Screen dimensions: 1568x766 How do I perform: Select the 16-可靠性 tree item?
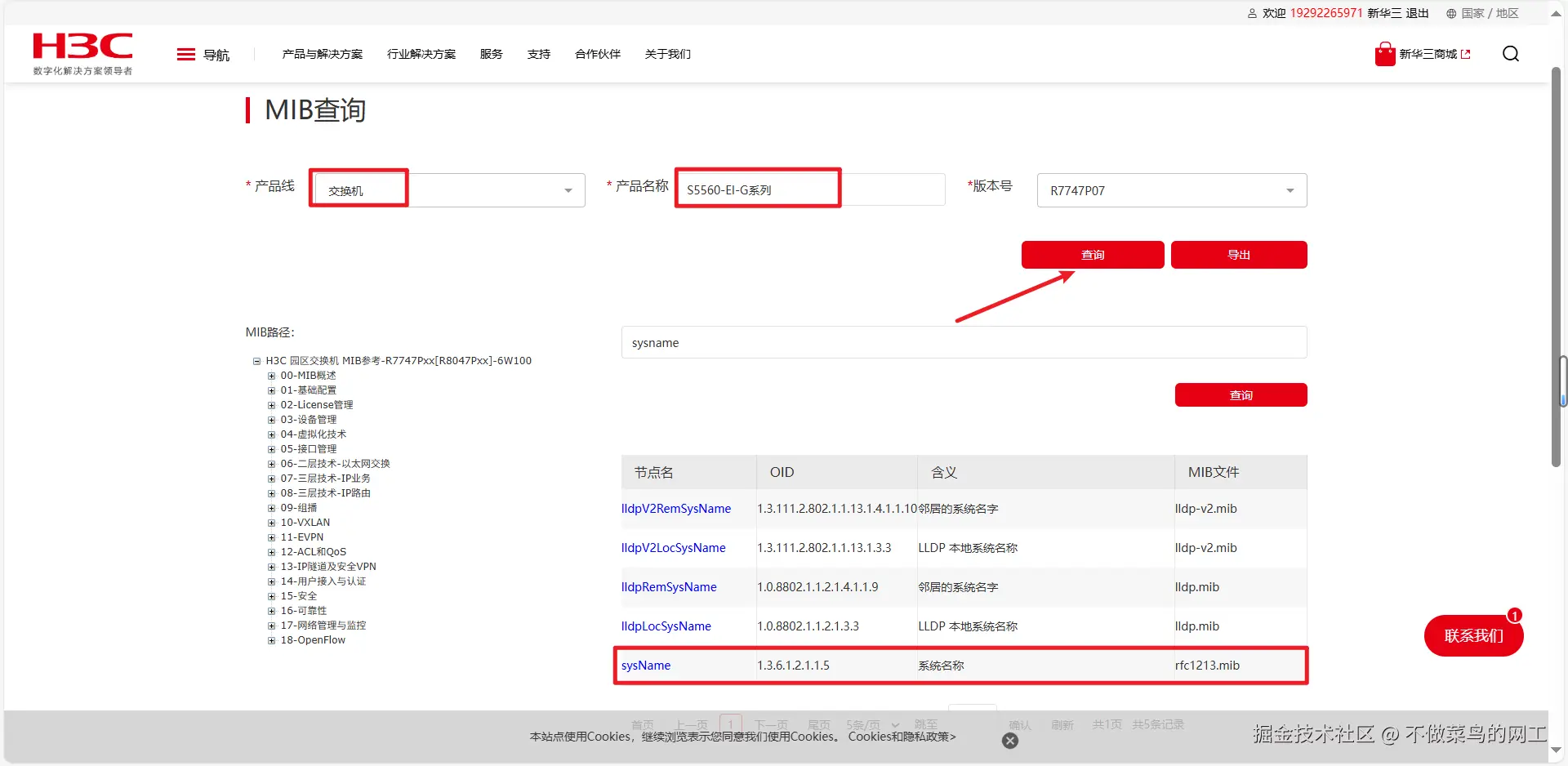coord(304,611)
